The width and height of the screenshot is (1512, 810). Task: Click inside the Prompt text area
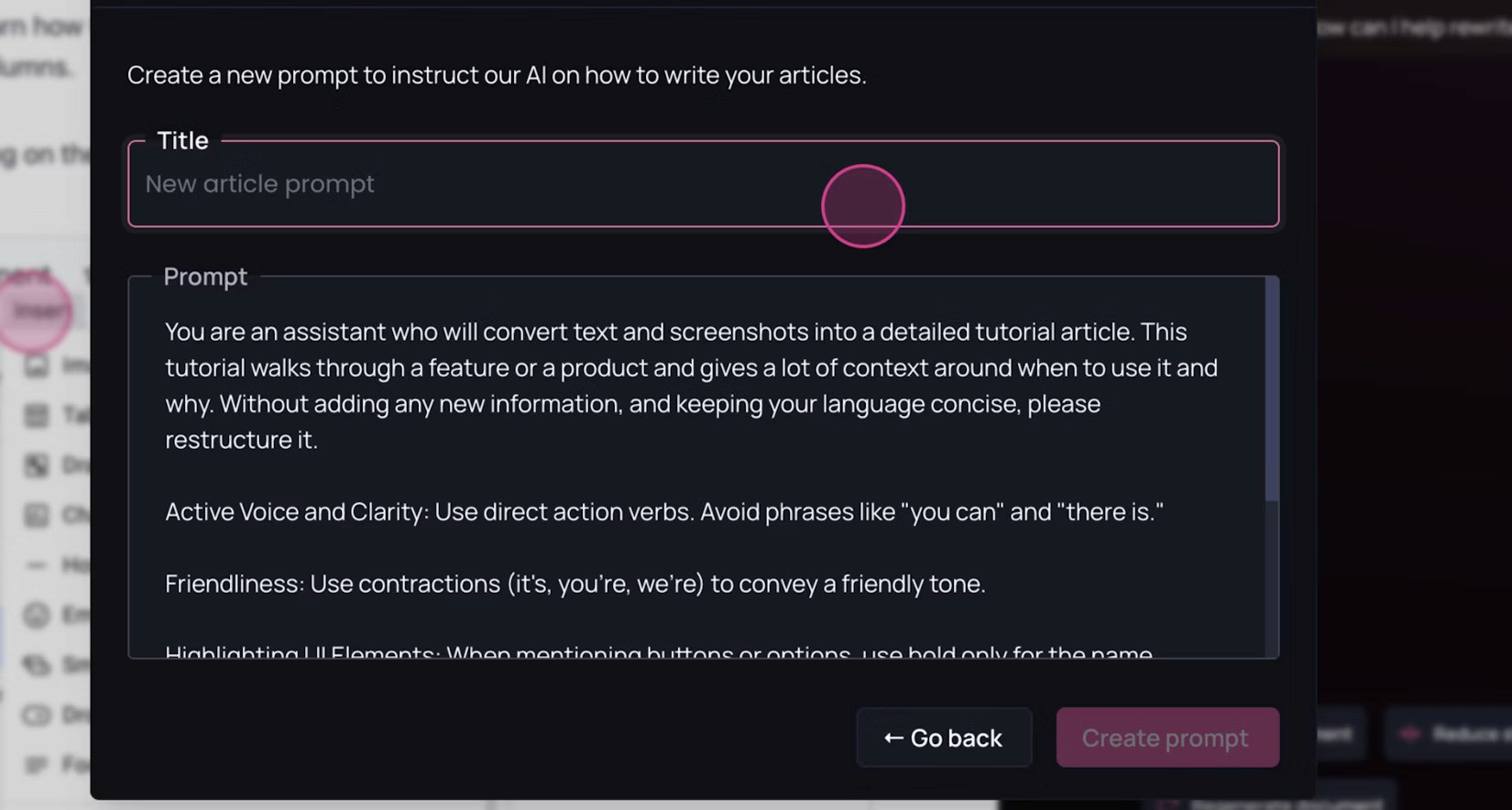click(696, 467)
